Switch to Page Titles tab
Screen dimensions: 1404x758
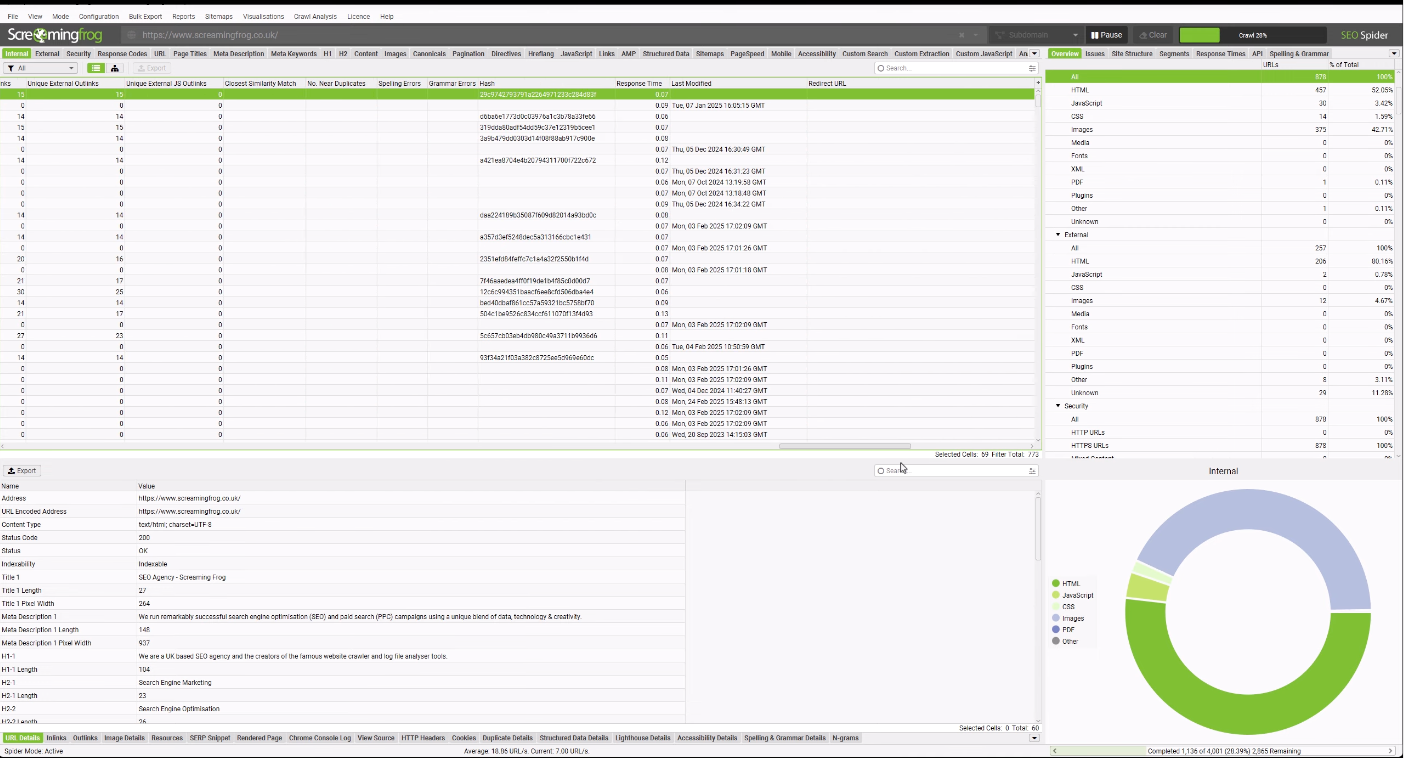click(190, 53)
